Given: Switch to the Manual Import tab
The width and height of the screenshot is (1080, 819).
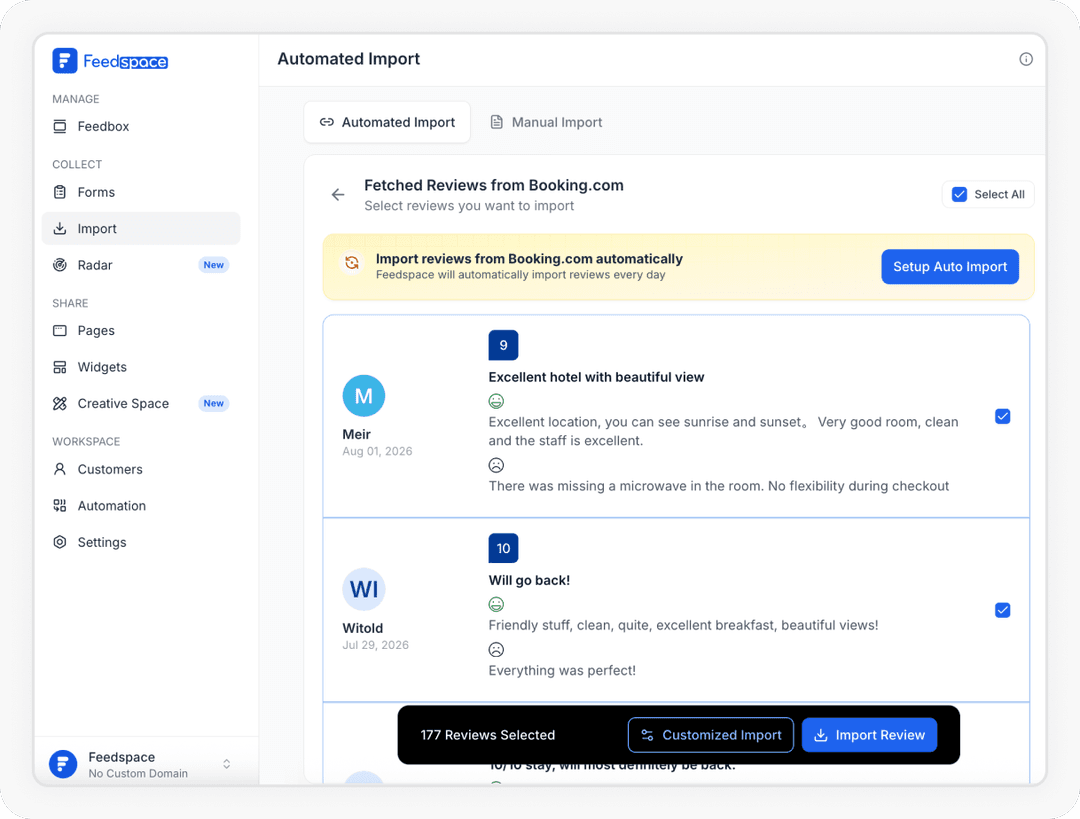Looking at the screenshot, I should (x=546, y=123).
